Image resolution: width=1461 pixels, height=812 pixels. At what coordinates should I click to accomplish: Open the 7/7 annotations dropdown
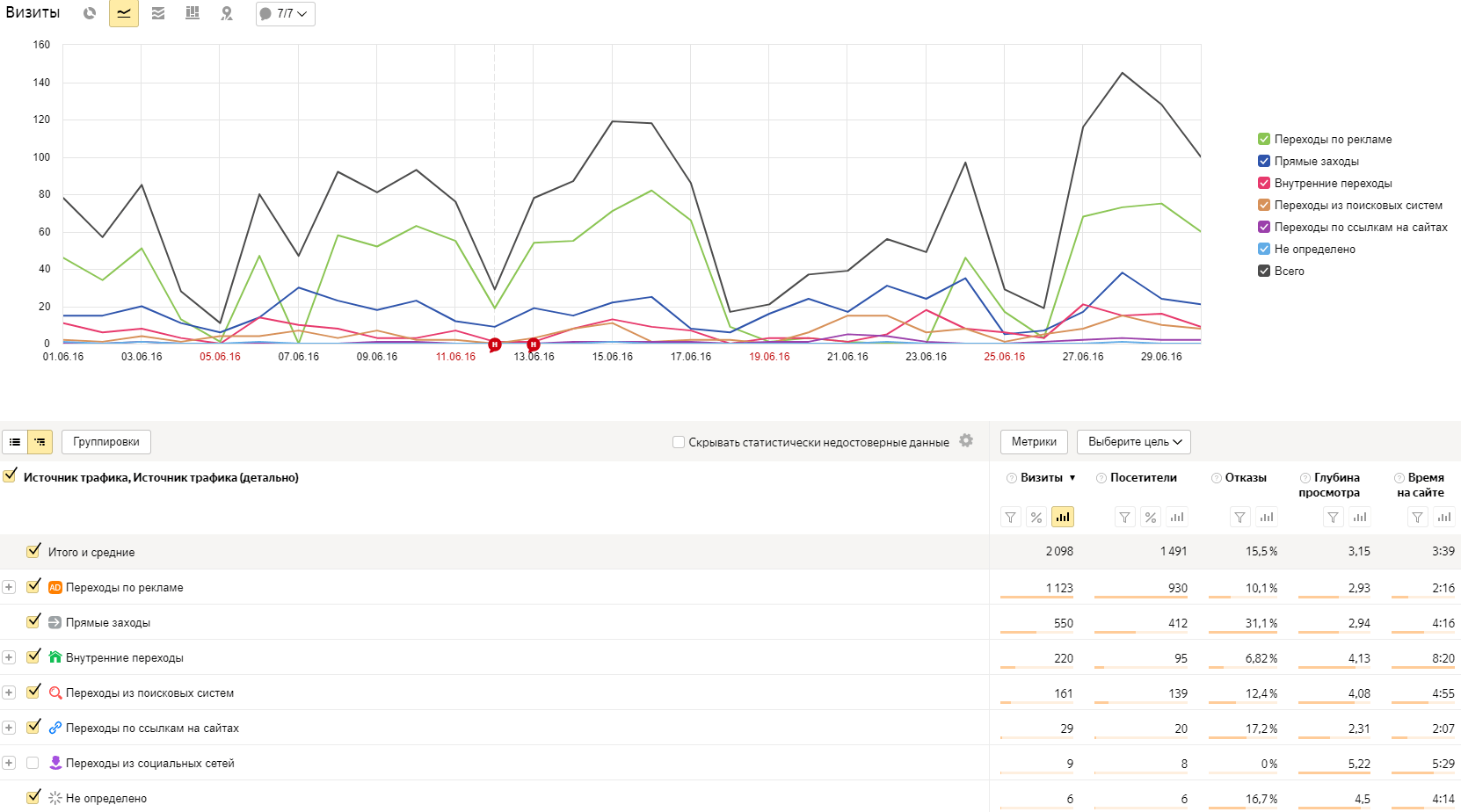point(286,14)
